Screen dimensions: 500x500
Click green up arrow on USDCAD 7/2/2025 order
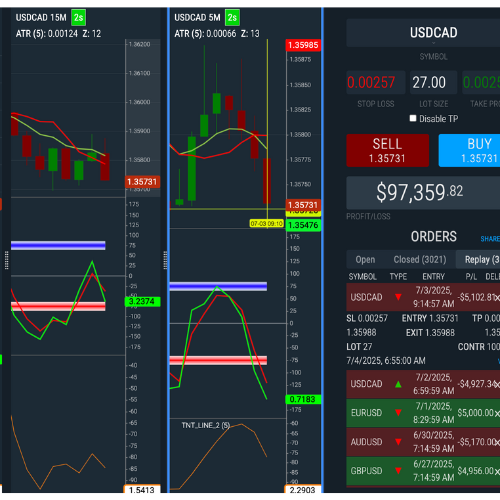pyautogui.click(x=398, y=384)
